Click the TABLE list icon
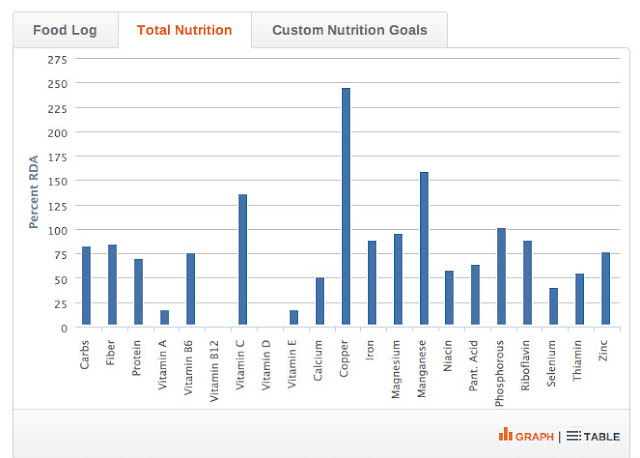This screenshot has height=458, width=640. tap(573, 436)
